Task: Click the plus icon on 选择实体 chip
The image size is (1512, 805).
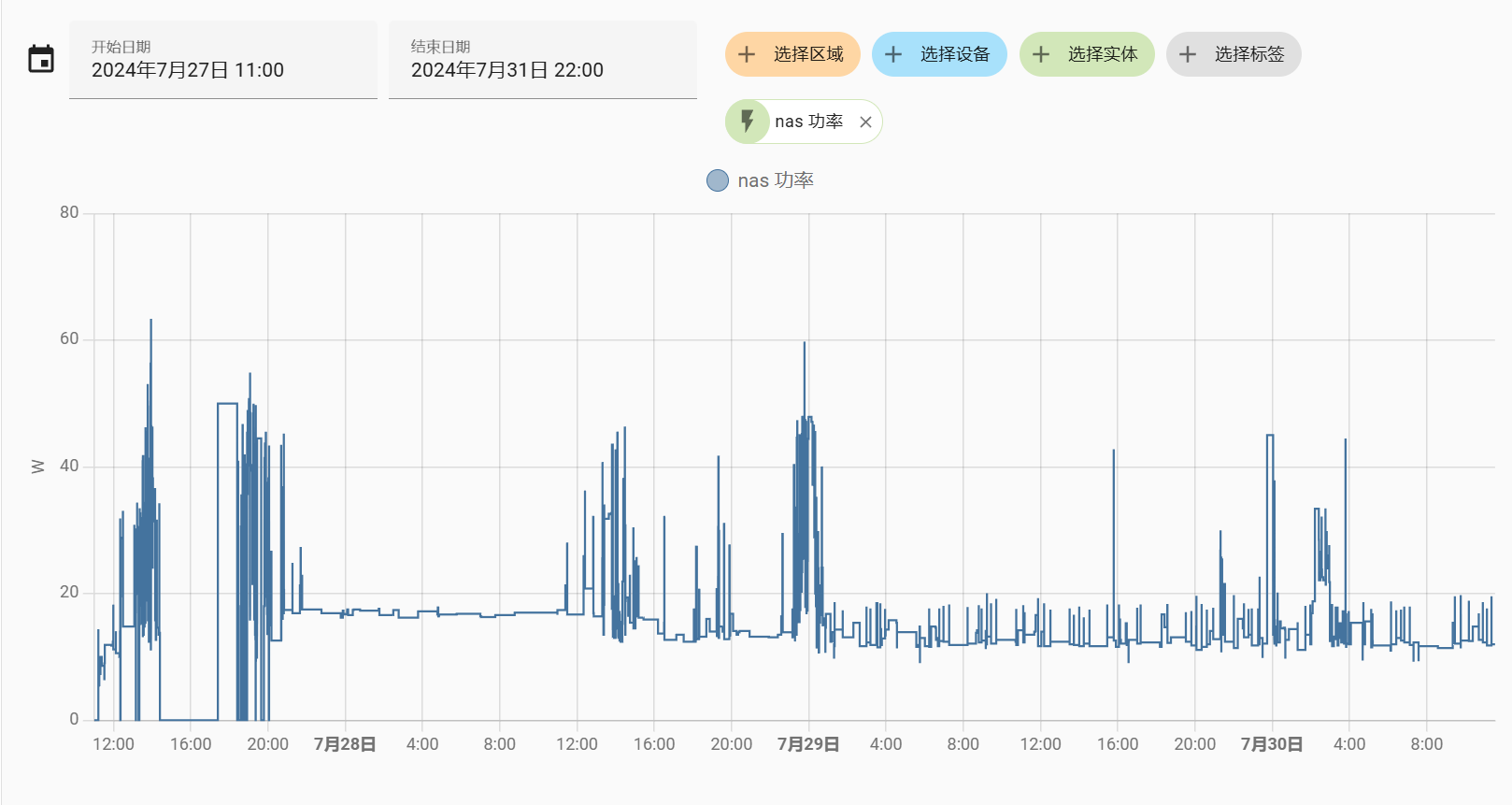Action: coord(1041,54)
